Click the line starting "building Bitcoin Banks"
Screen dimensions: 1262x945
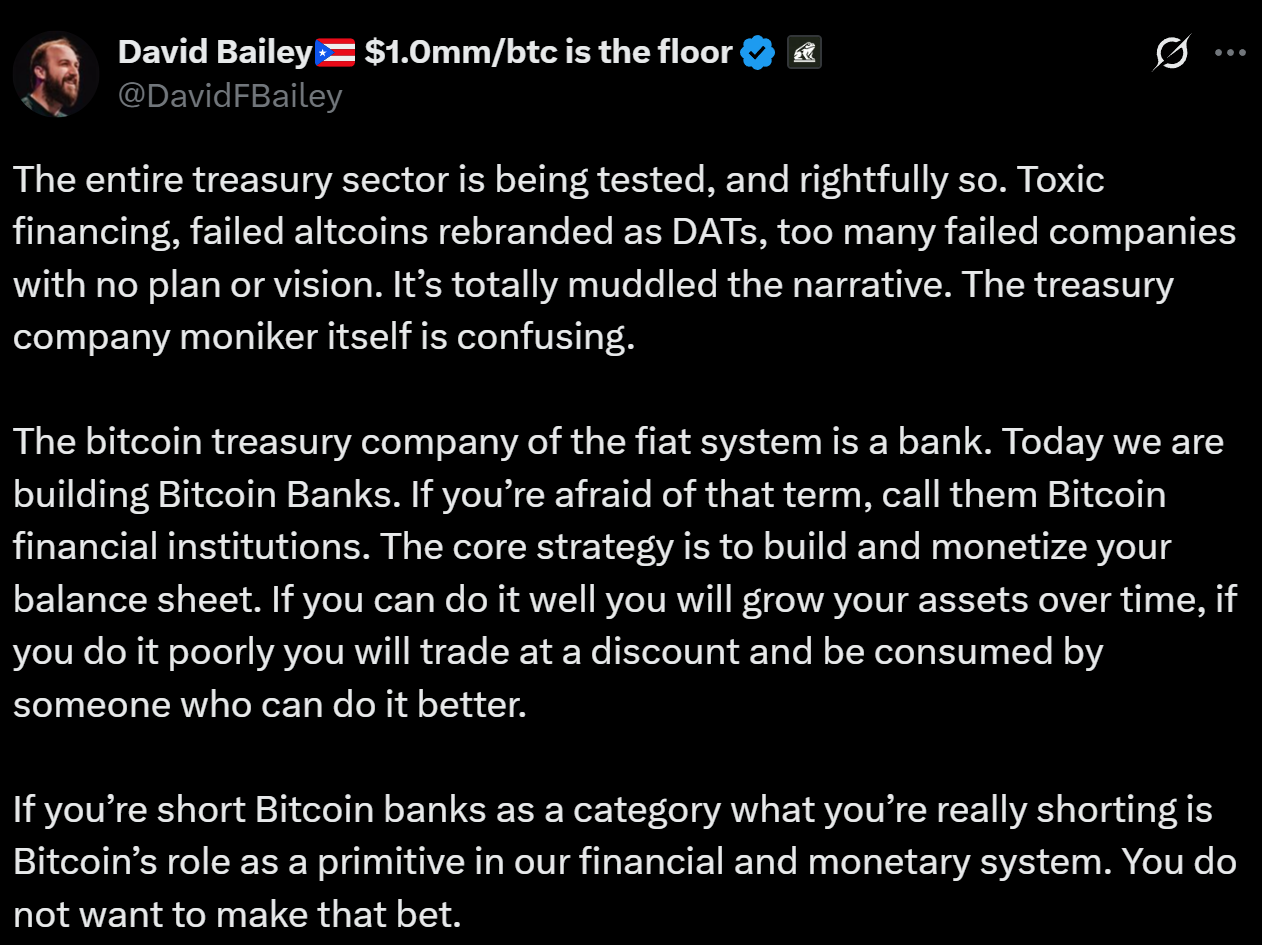coord(589,494)
